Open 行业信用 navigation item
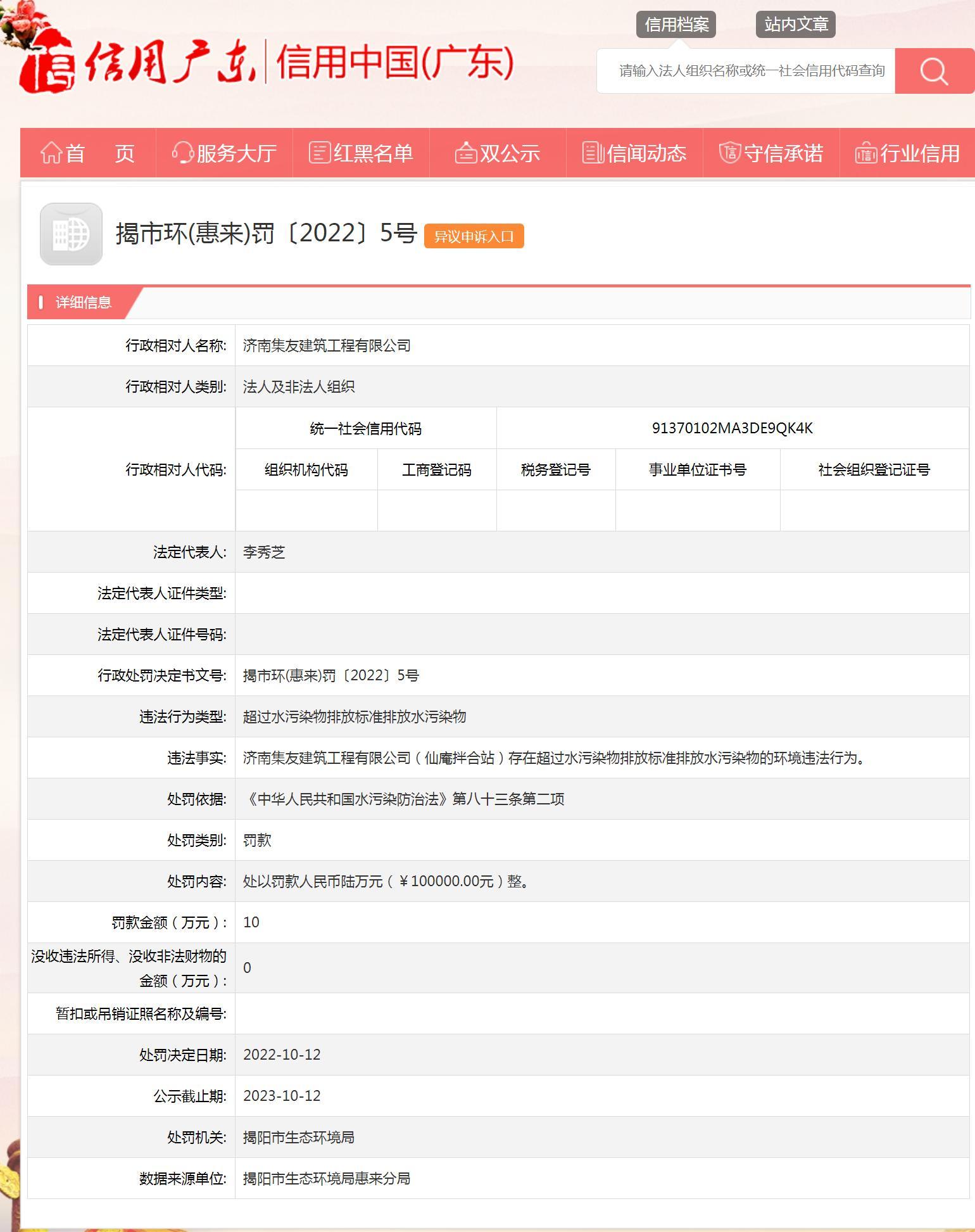 point(908,153)
